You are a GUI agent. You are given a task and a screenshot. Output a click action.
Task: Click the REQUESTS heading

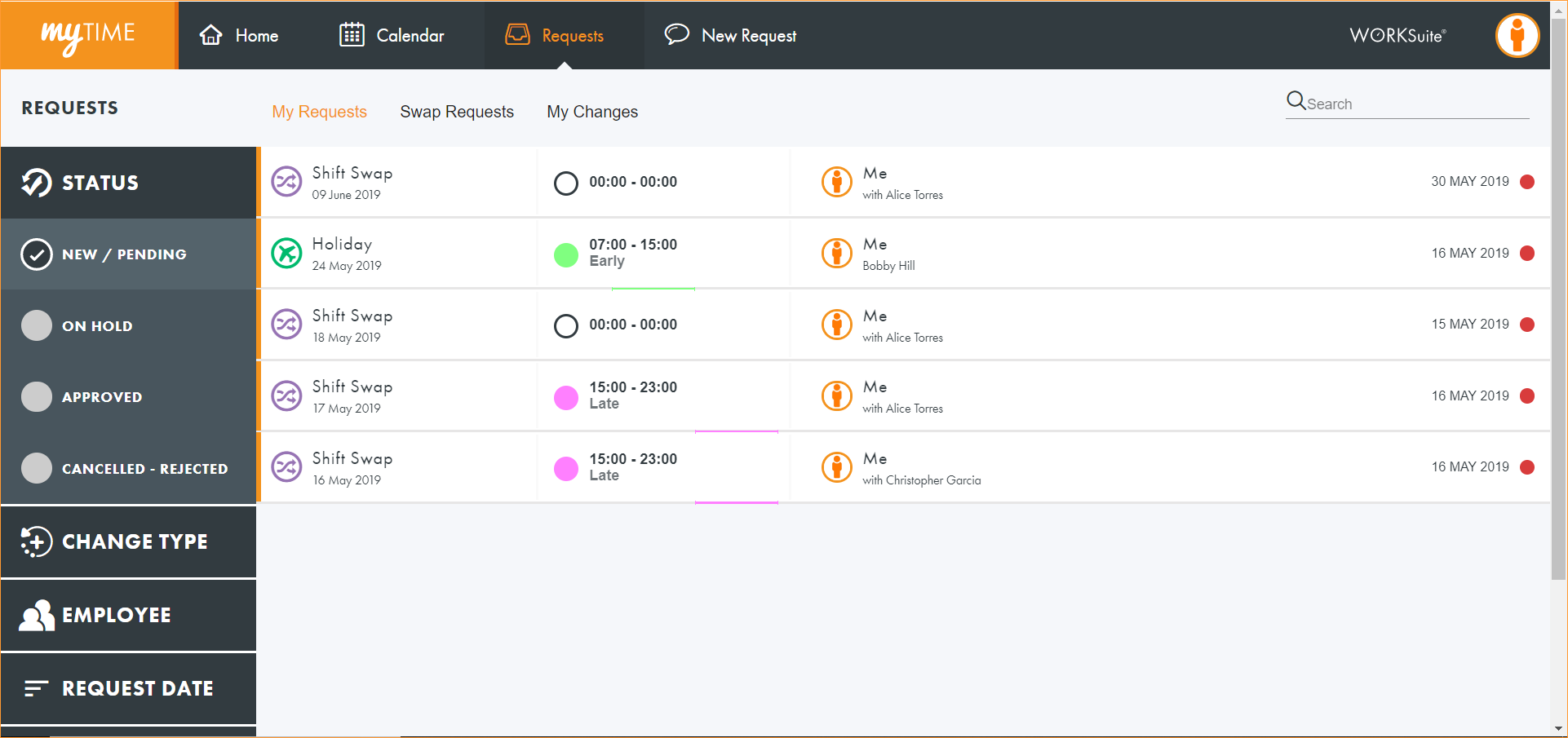70,108
